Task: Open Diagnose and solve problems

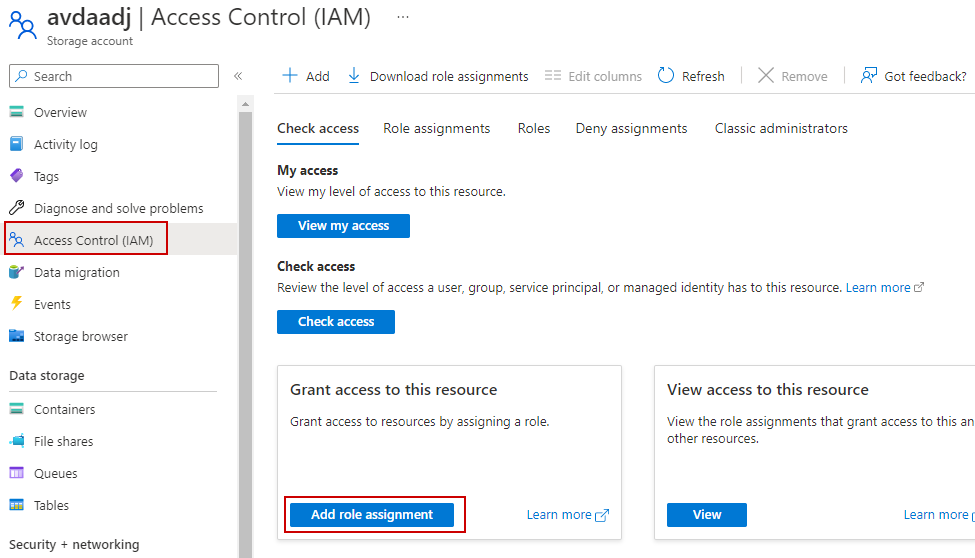Action: click(x=118, y=209)
